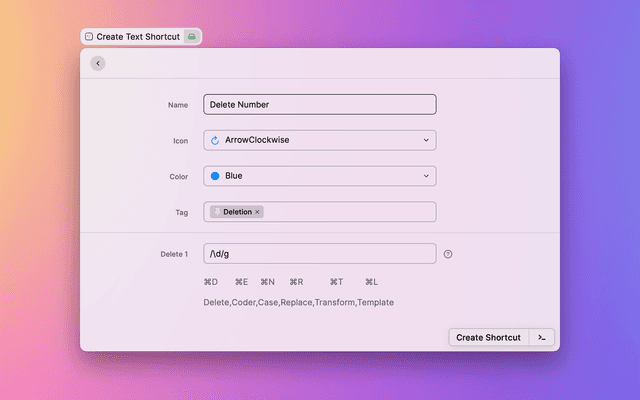Screen dimensions: 640x400
Task: Click the green extension icon in title
Action: click(x=192, y=36)
